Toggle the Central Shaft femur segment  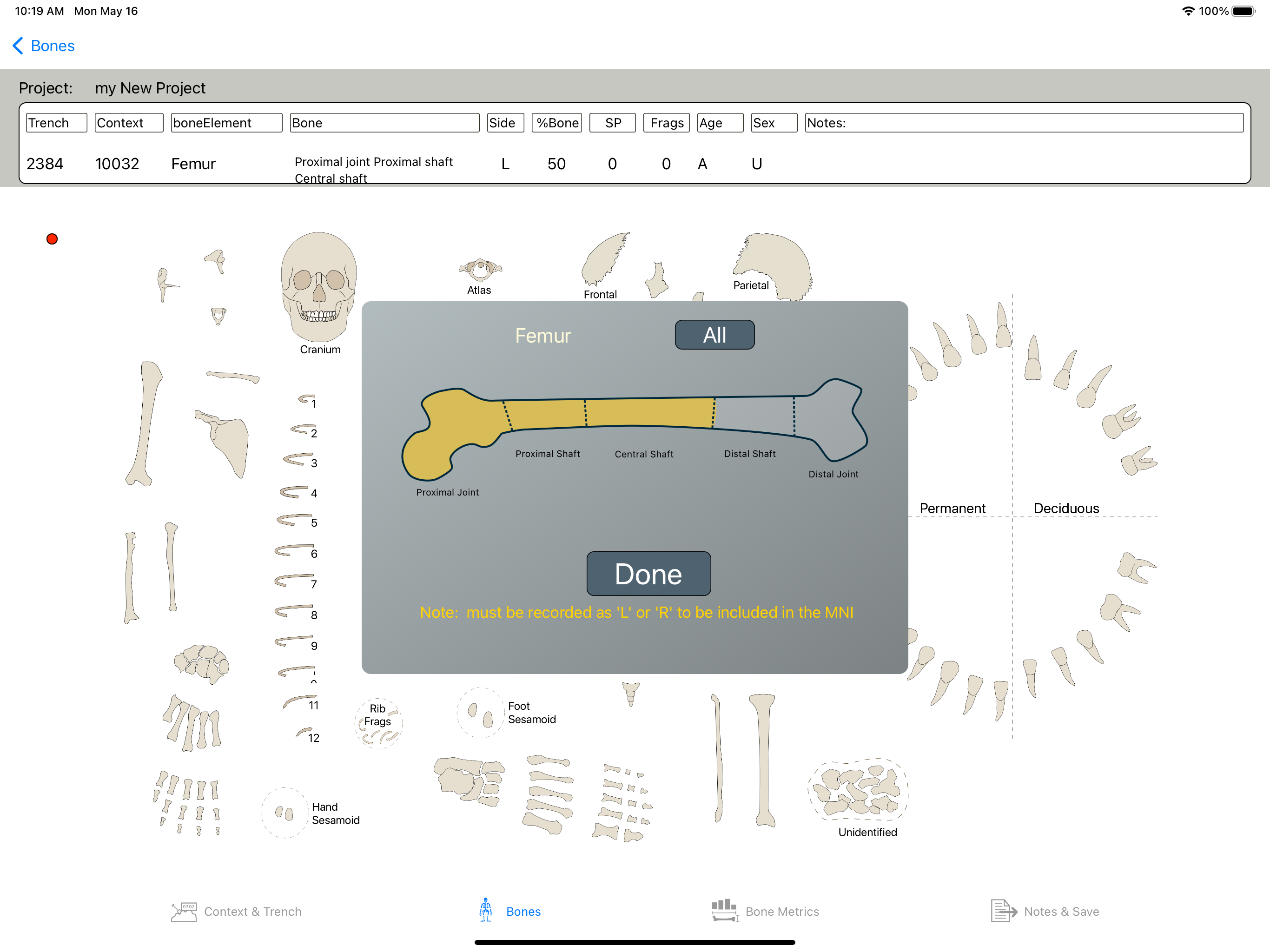pyautogui.click(x=649, y=412)
